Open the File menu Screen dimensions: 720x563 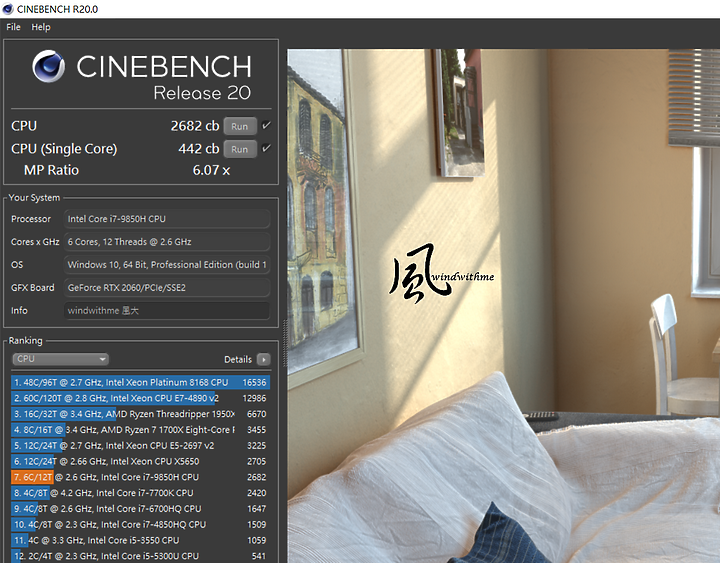(13, 27)
